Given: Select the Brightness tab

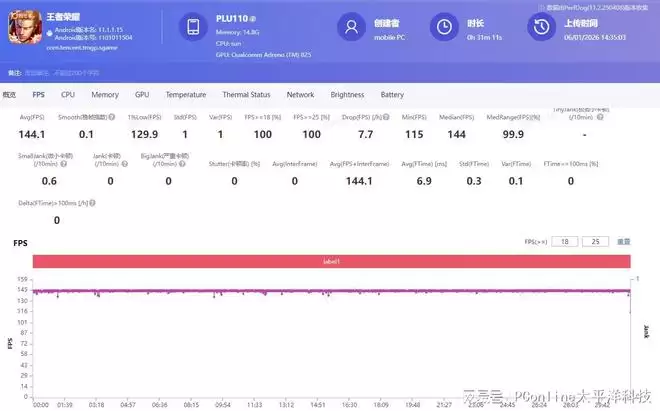Looking at the screenshot, I should point(347,95).
